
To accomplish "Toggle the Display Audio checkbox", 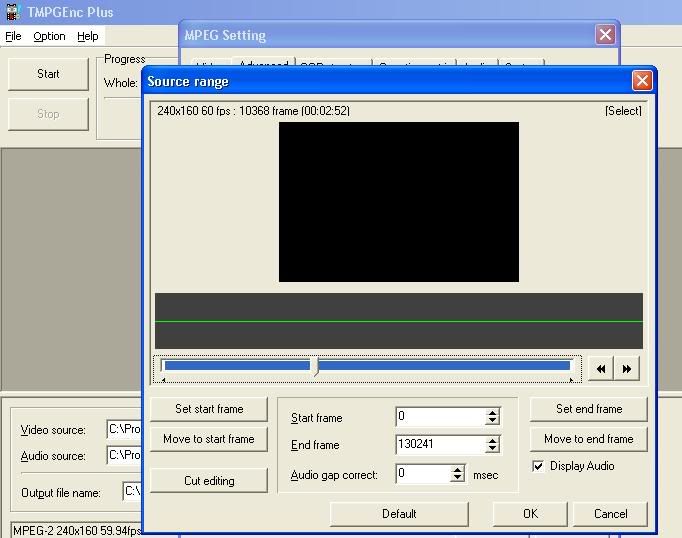I will tap(538, 466).
